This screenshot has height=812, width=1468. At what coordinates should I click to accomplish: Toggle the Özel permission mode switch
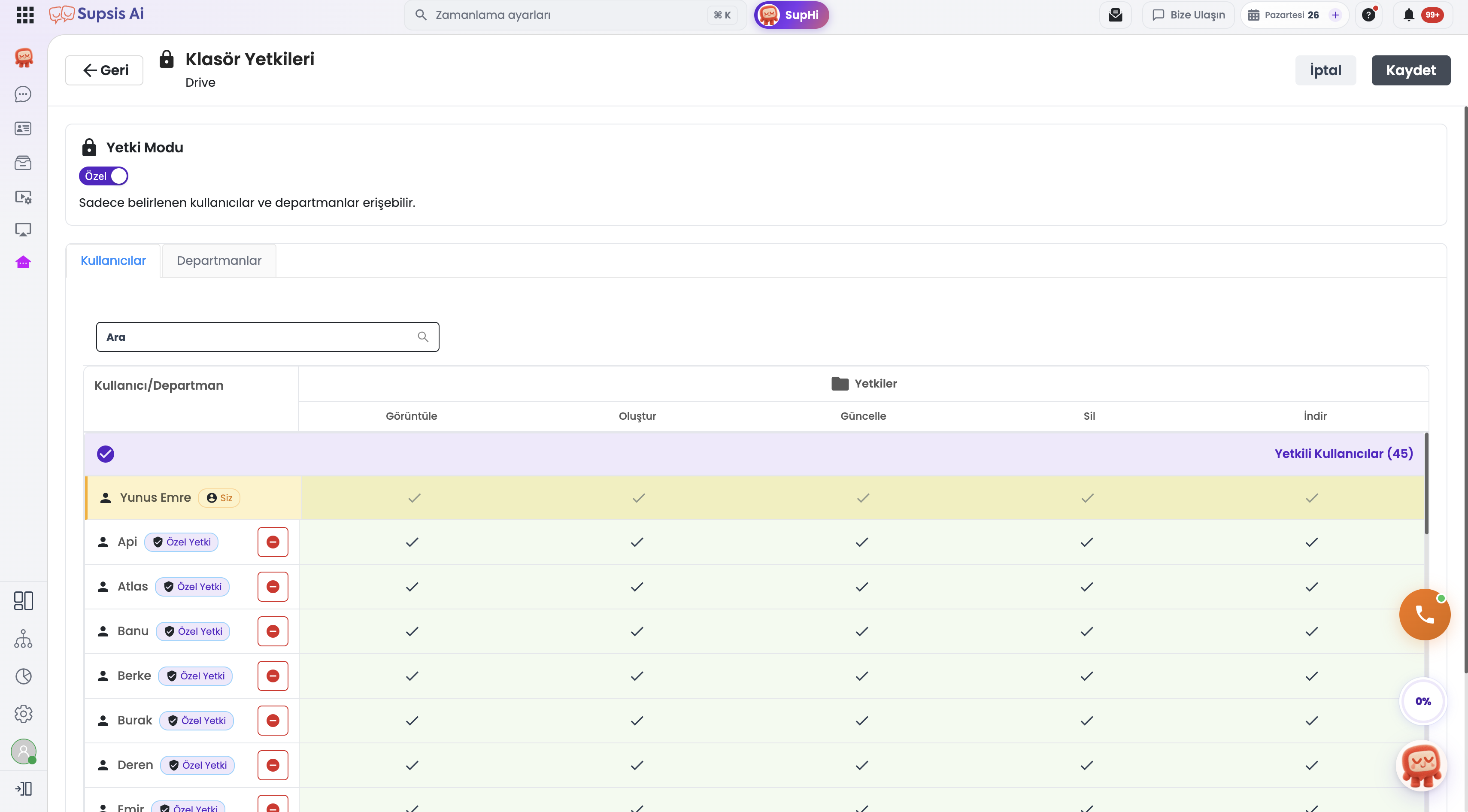coord(104,176)
